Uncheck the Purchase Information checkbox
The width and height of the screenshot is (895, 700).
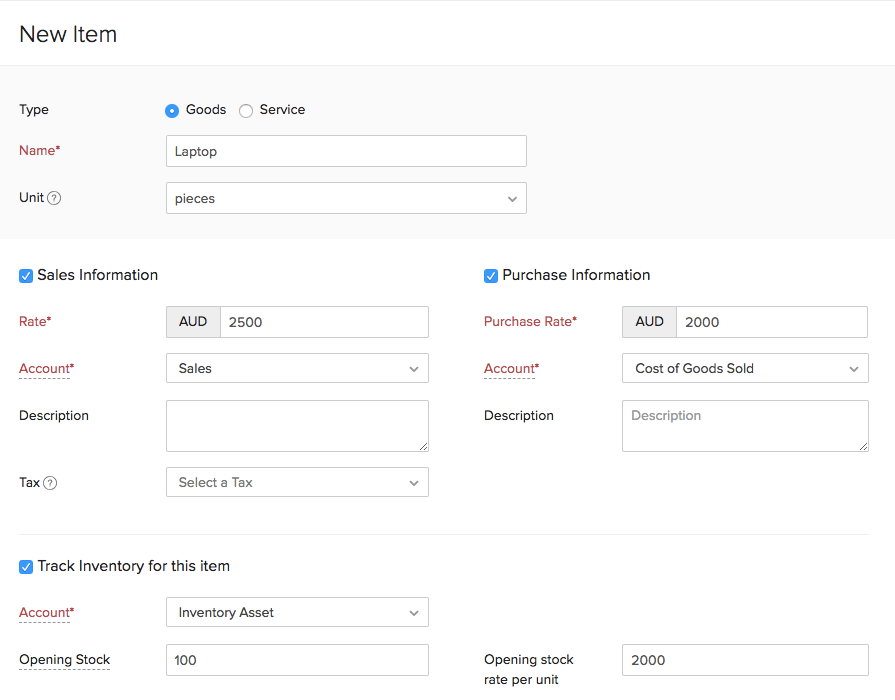point(491,276)
